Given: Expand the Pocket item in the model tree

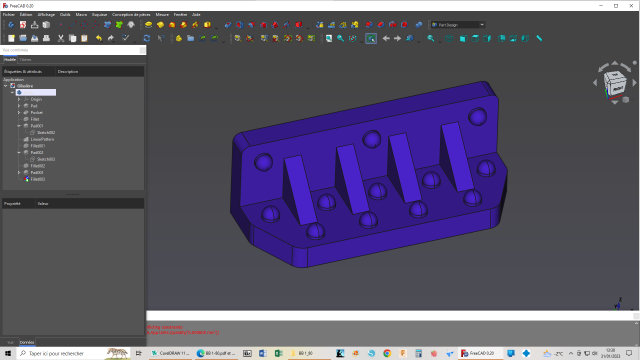Looking at the screenshot, I should (19, 113).
